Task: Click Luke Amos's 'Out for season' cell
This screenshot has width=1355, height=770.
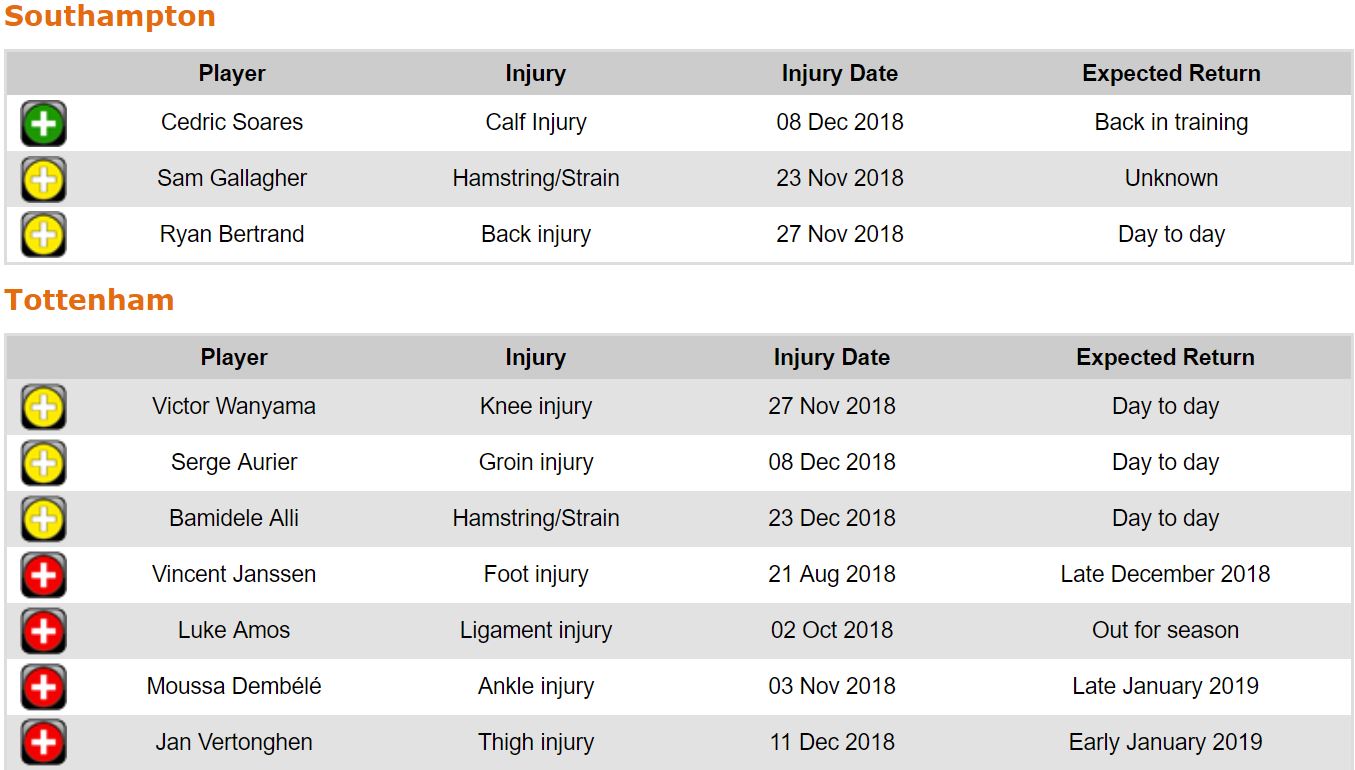Action: [x=1165, y=631]
